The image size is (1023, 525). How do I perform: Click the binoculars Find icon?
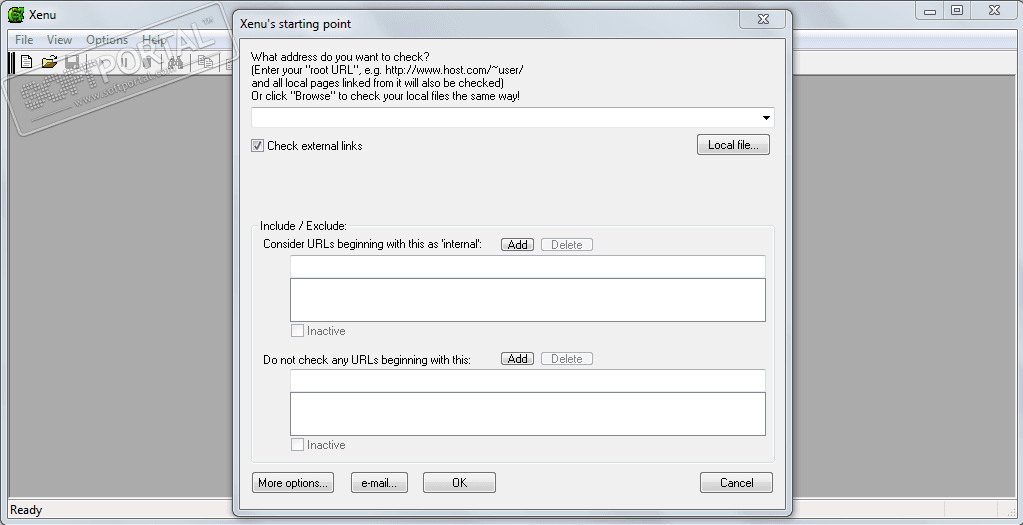[176, 62]
